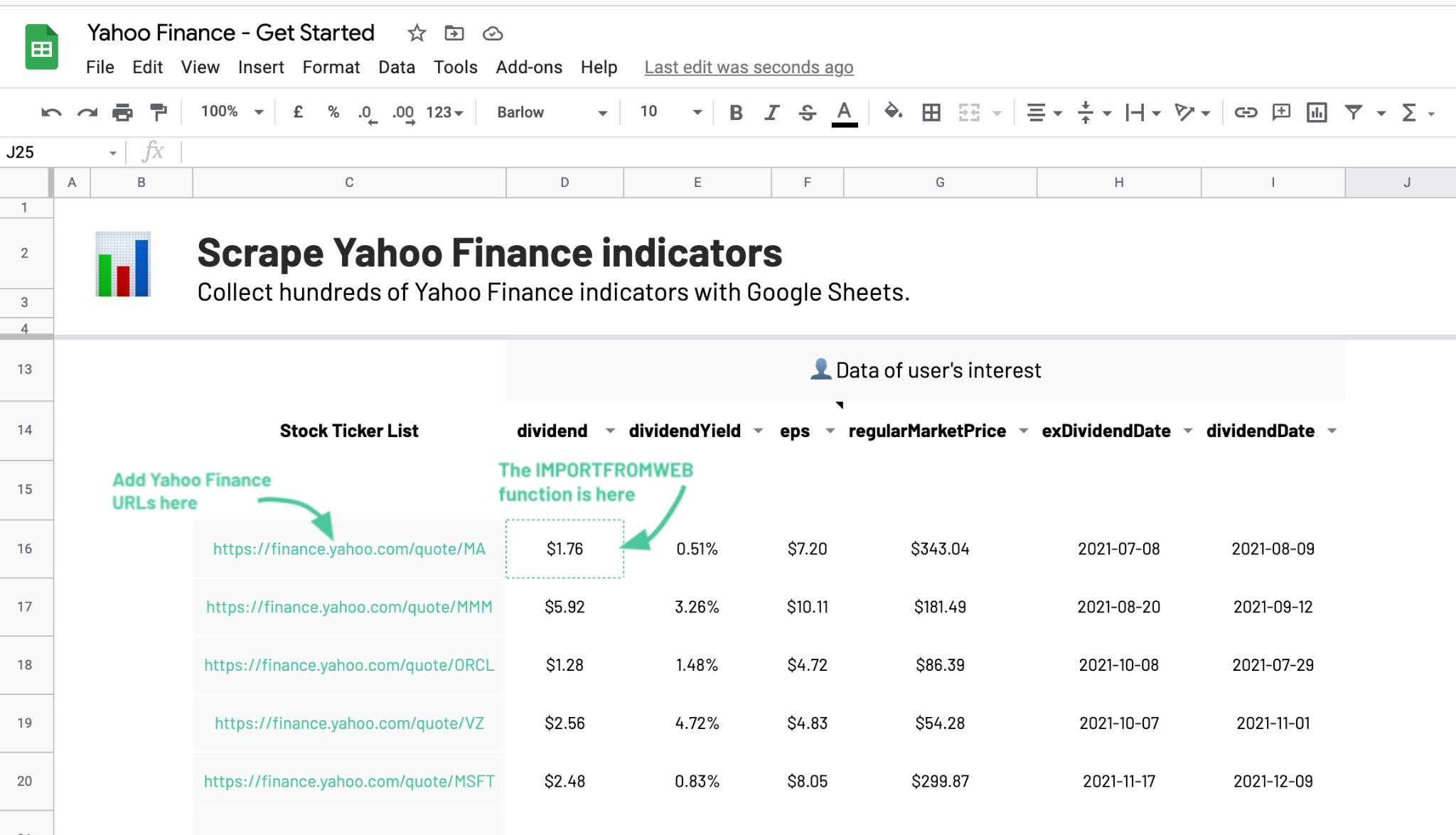The height and width of the screenshot is (835, 1456).
Task: Select row 16 header
Action: (x=26, y=549)
